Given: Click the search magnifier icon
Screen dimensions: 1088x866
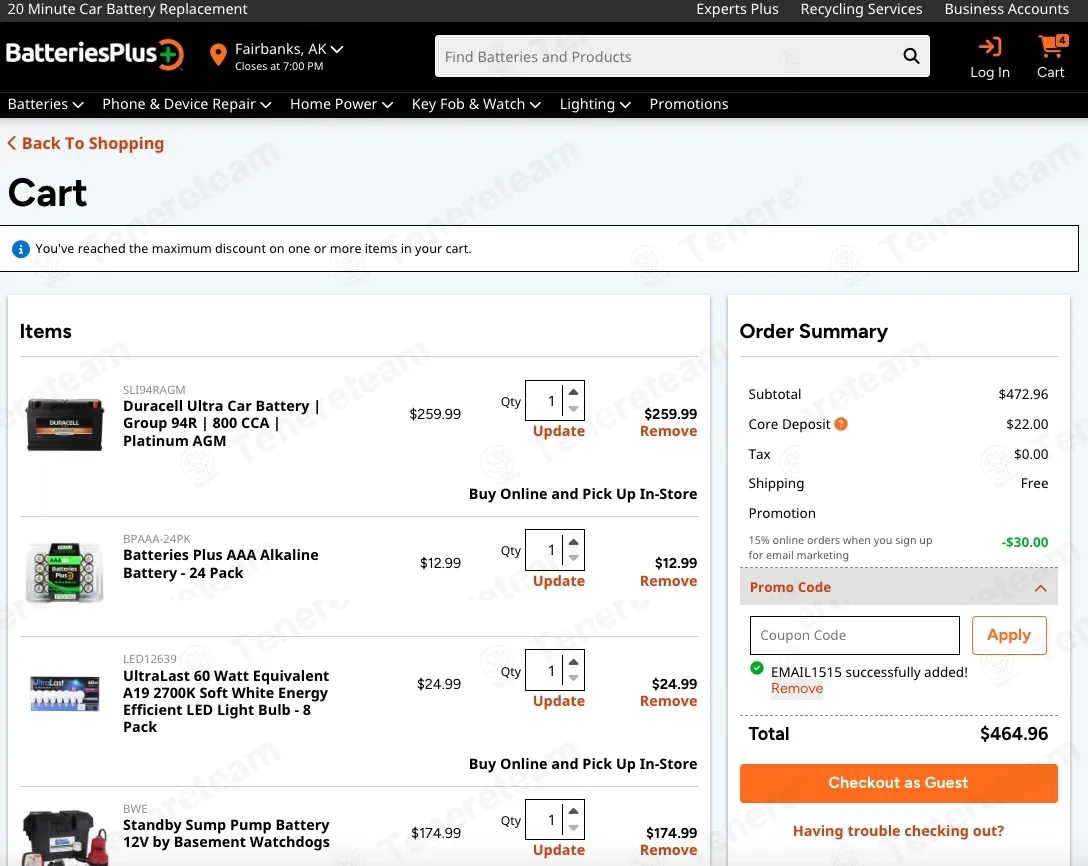Looking at the screenshot, I should pos(911,56).
